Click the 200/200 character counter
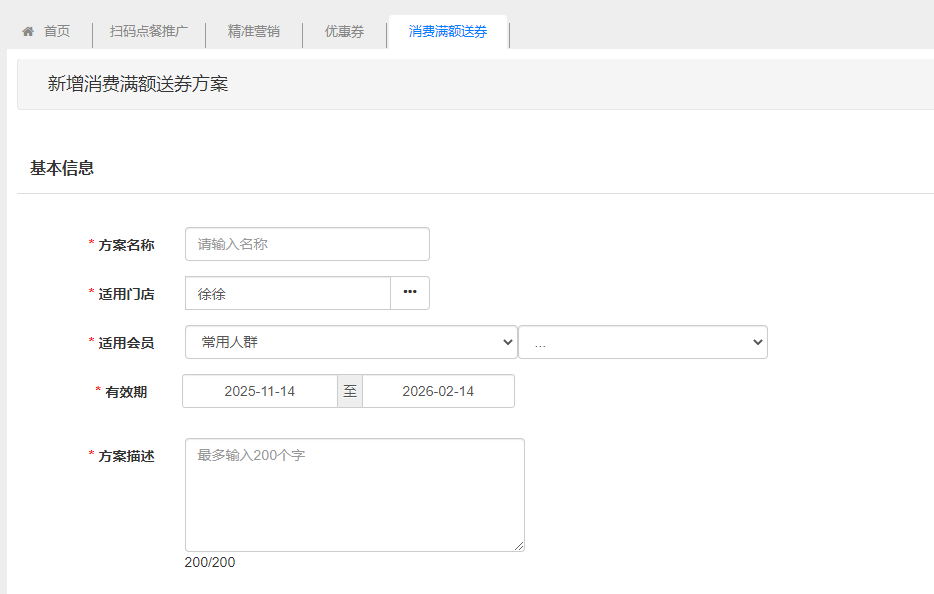This screenshot has width=934, height=594. pos(210,562)
